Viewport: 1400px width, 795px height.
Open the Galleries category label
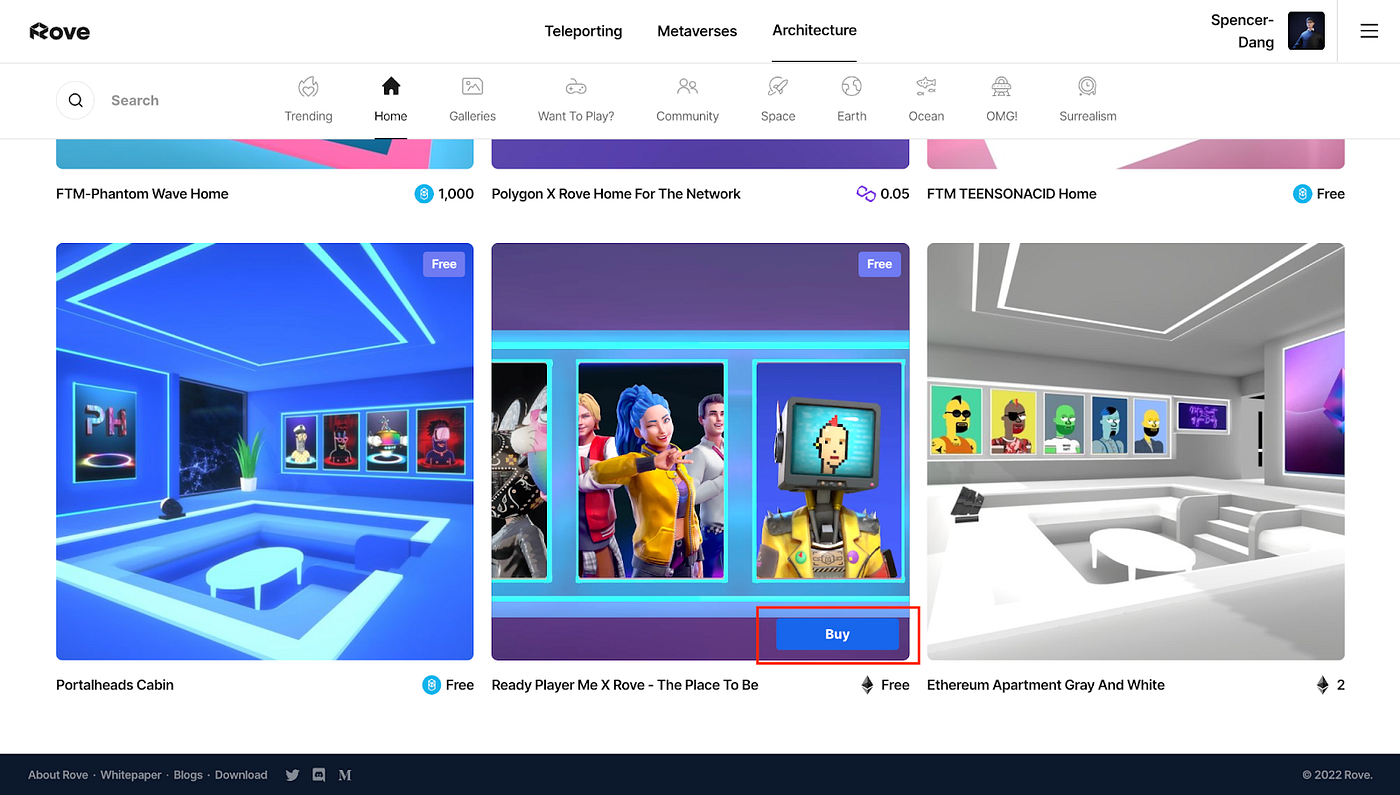coord(473,116)
